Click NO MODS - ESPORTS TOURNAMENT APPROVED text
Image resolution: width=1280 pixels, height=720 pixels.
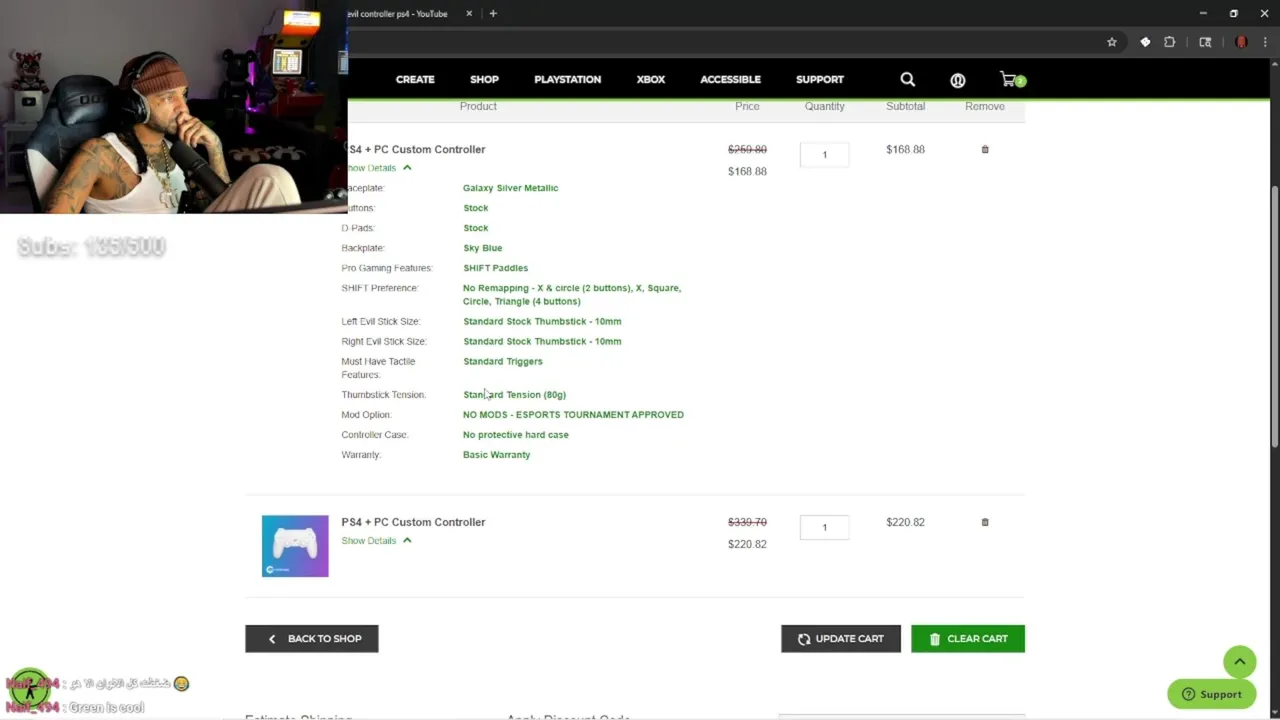click(x=573, y=415)
